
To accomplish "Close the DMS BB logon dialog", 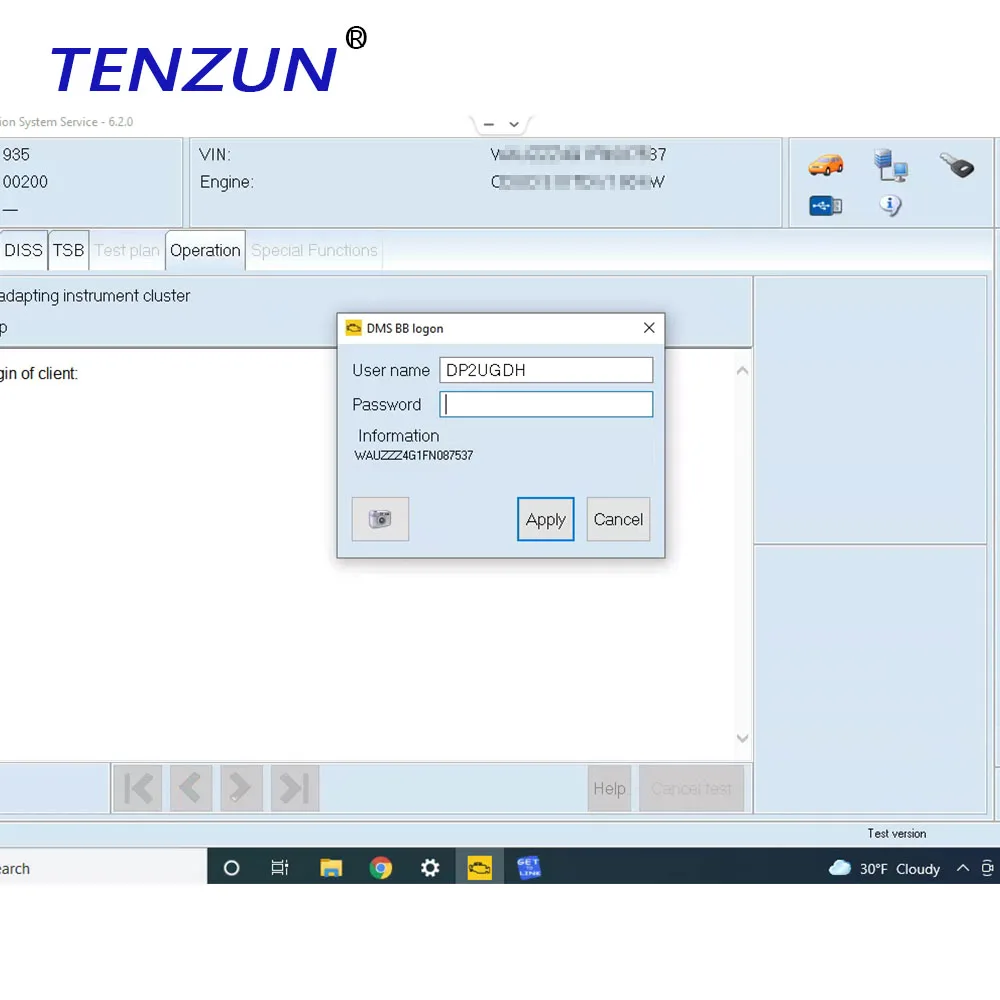I will click(x=649, y=328).
